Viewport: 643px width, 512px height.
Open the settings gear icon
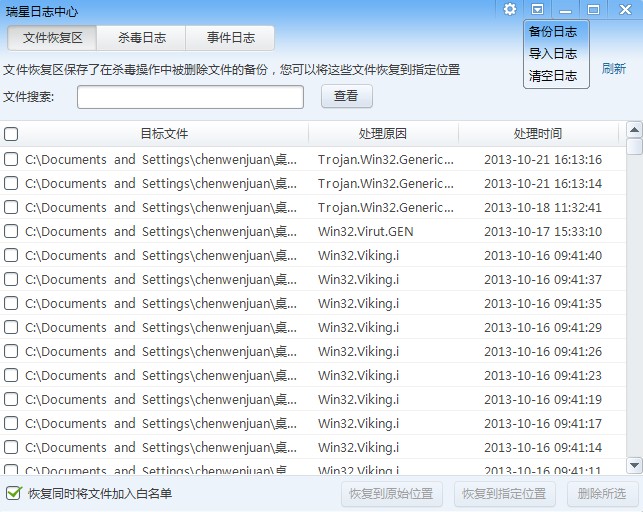pos(510,9)
